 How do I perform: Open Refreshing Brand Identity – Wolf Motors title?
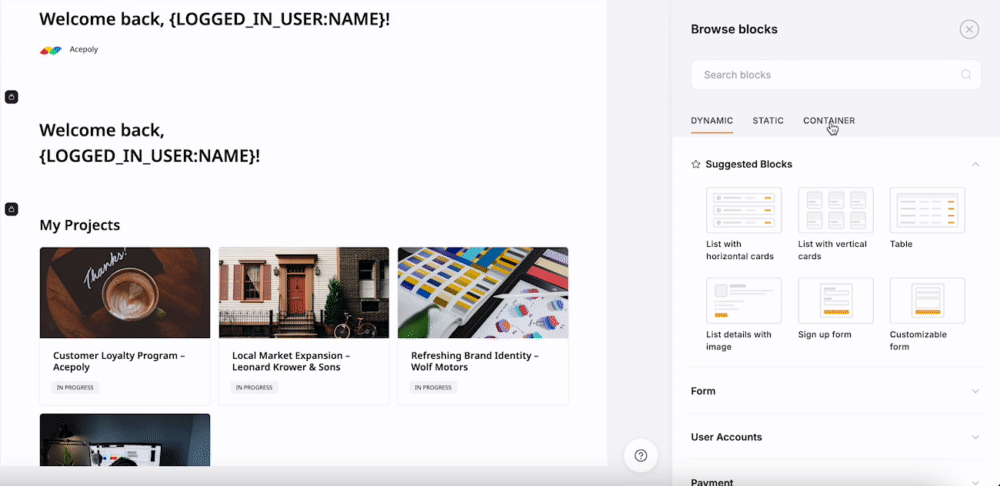474,362
